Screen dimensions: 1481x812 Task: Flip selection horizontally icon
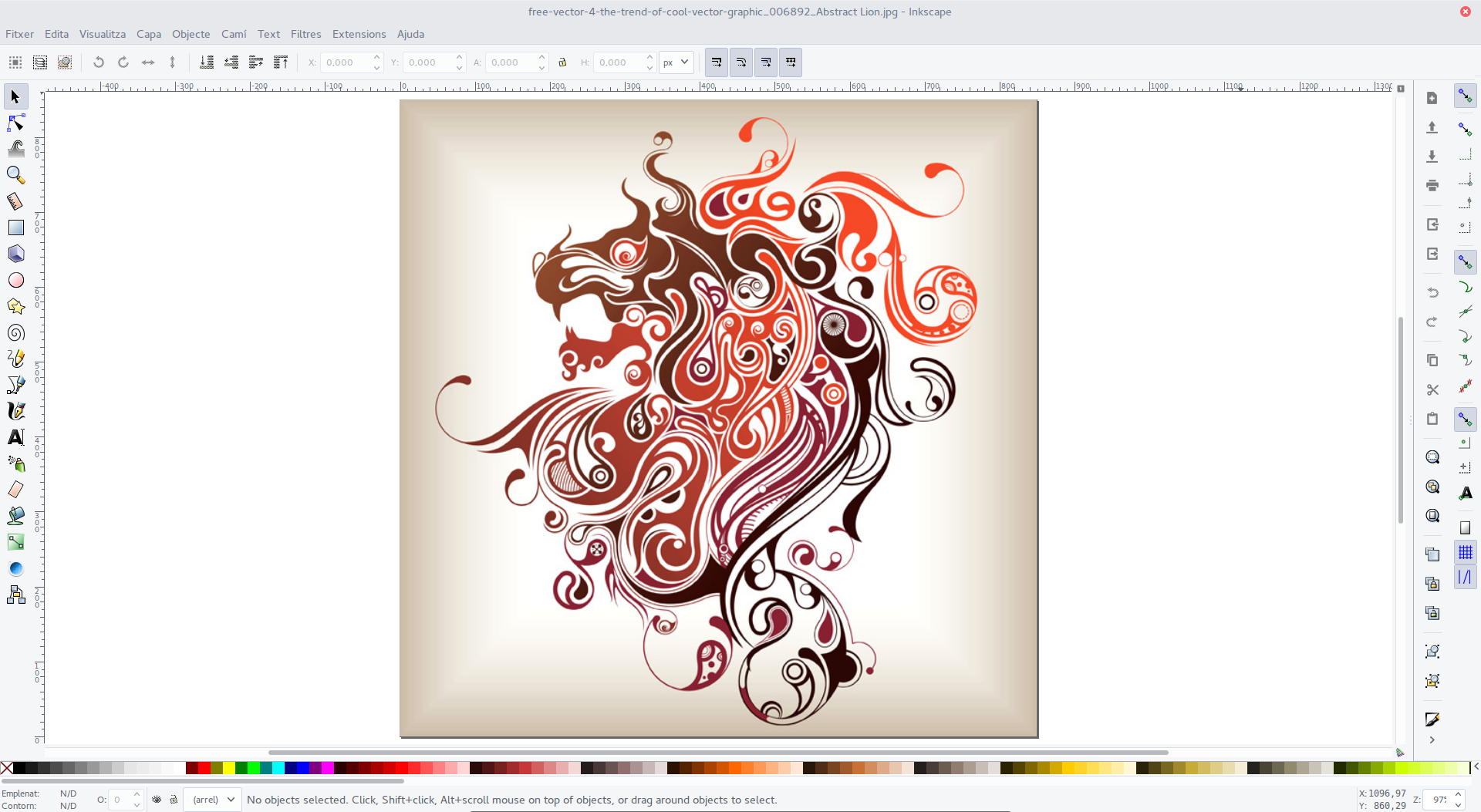(x=148, y=62)
